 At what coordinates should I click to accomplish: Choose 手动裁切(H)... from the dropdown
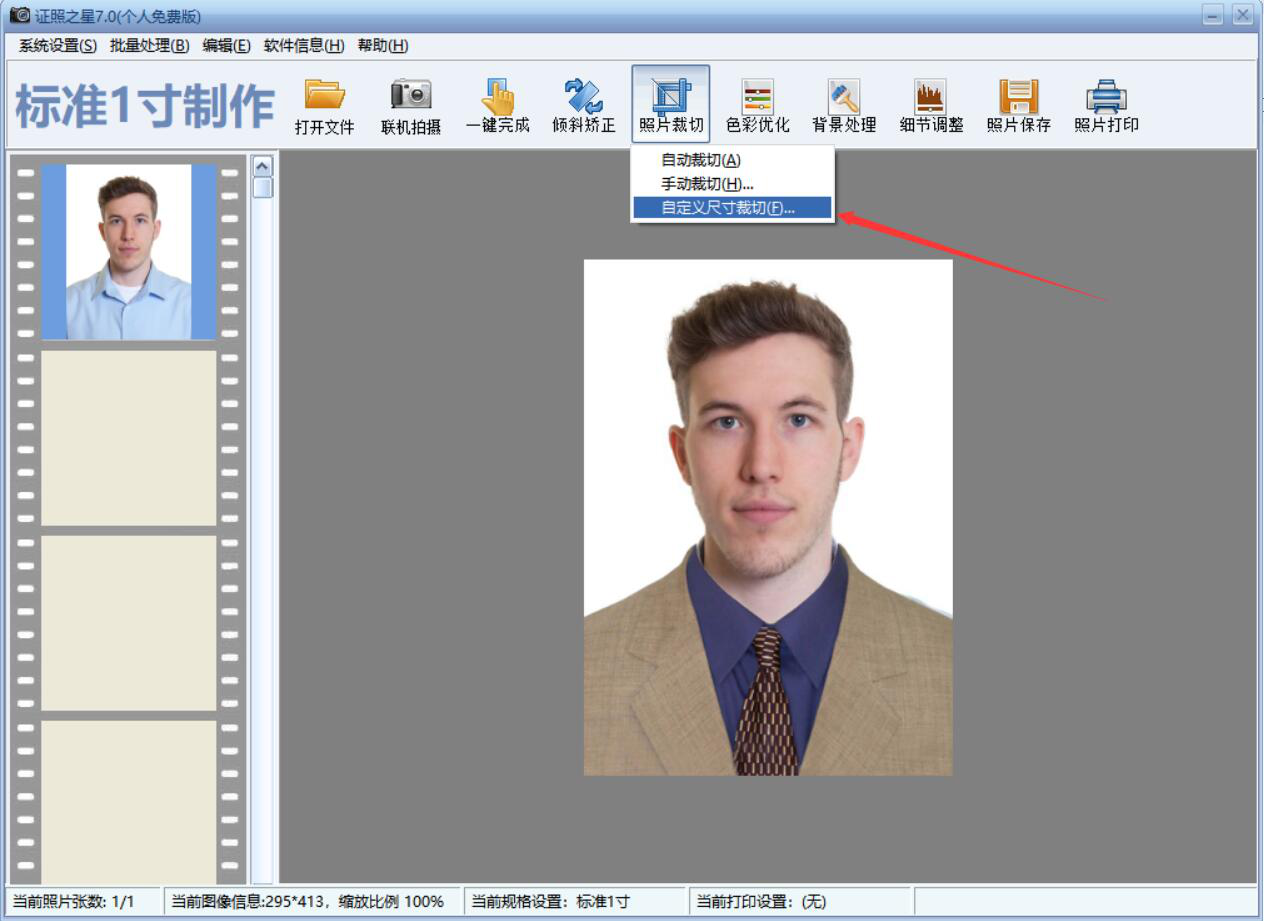[x=732, y=184]
